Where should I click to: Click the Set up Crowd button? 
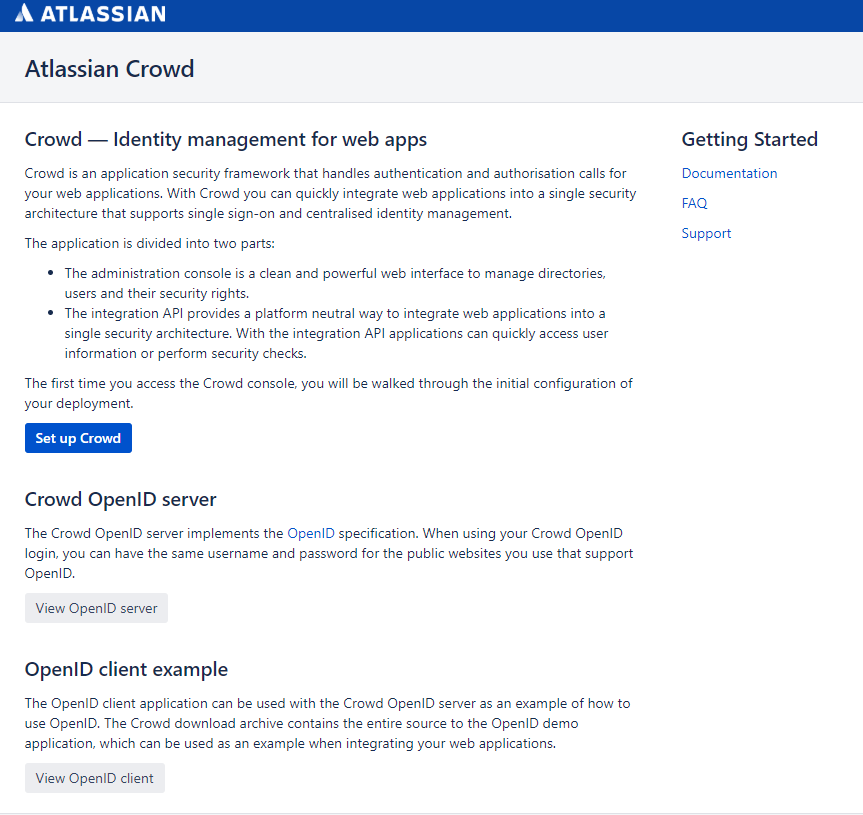[78, 438]
